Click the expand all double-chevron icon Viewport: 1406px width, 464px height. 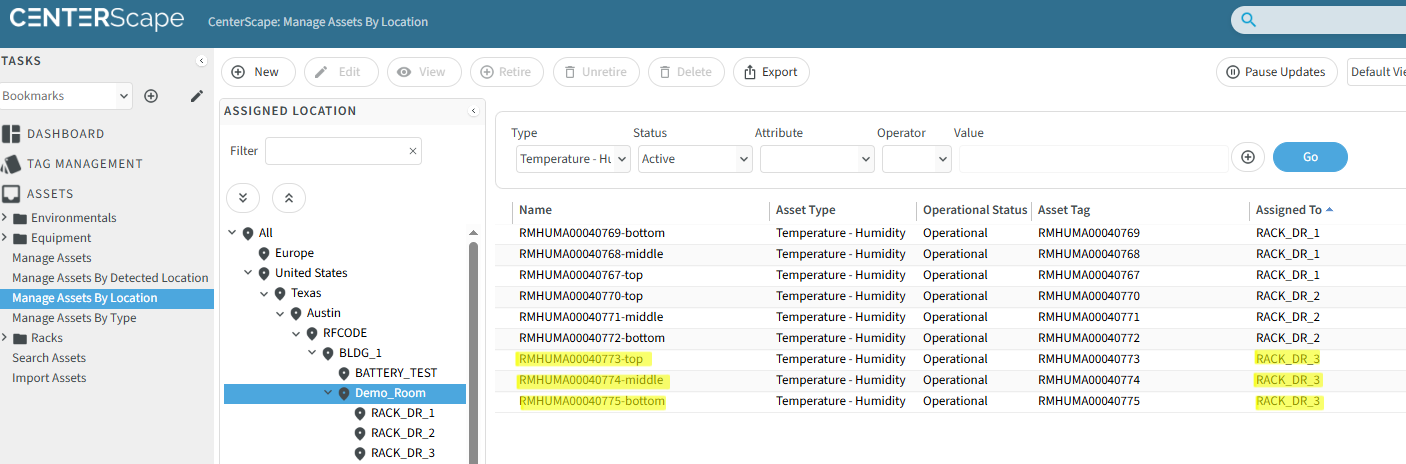click(x=243, y=197)
